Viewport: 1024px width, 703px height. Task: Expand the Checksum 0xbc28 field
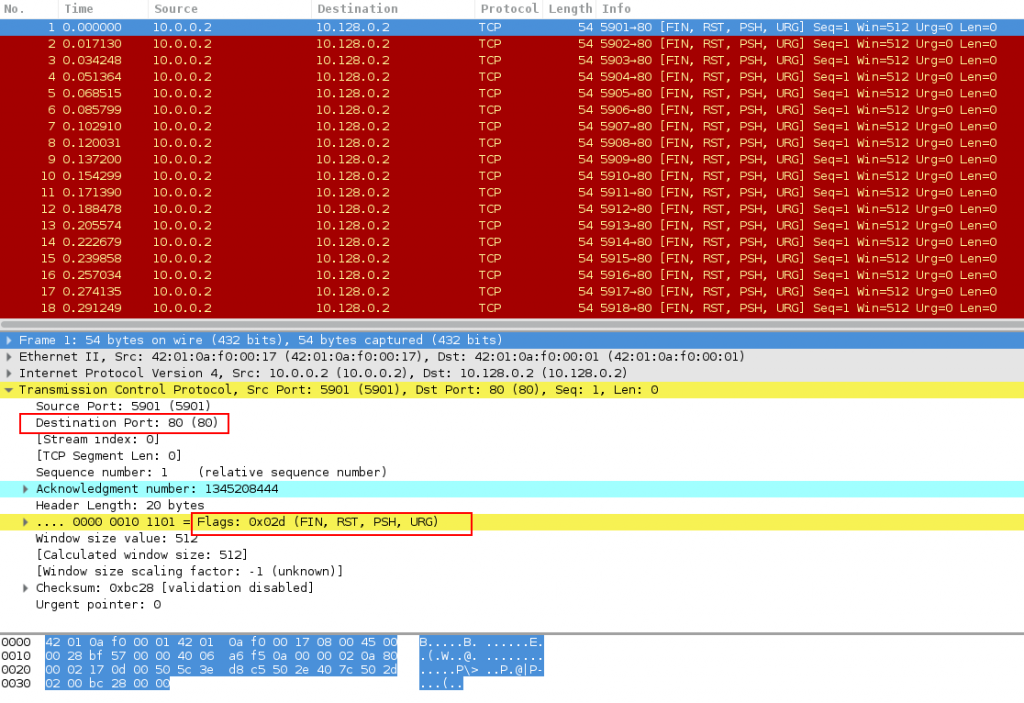pyautogui.click(x=26, y=588)
